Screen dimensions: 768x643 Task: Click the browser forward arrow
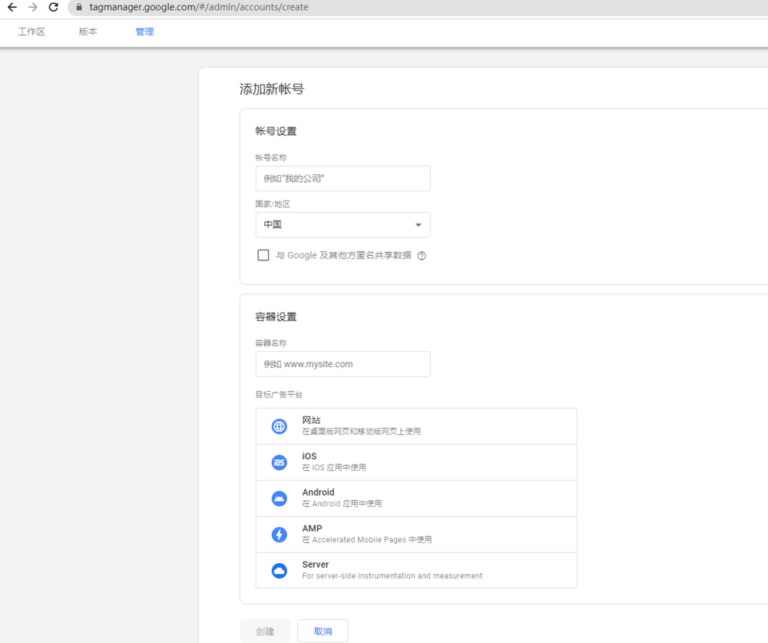[33, 7]
